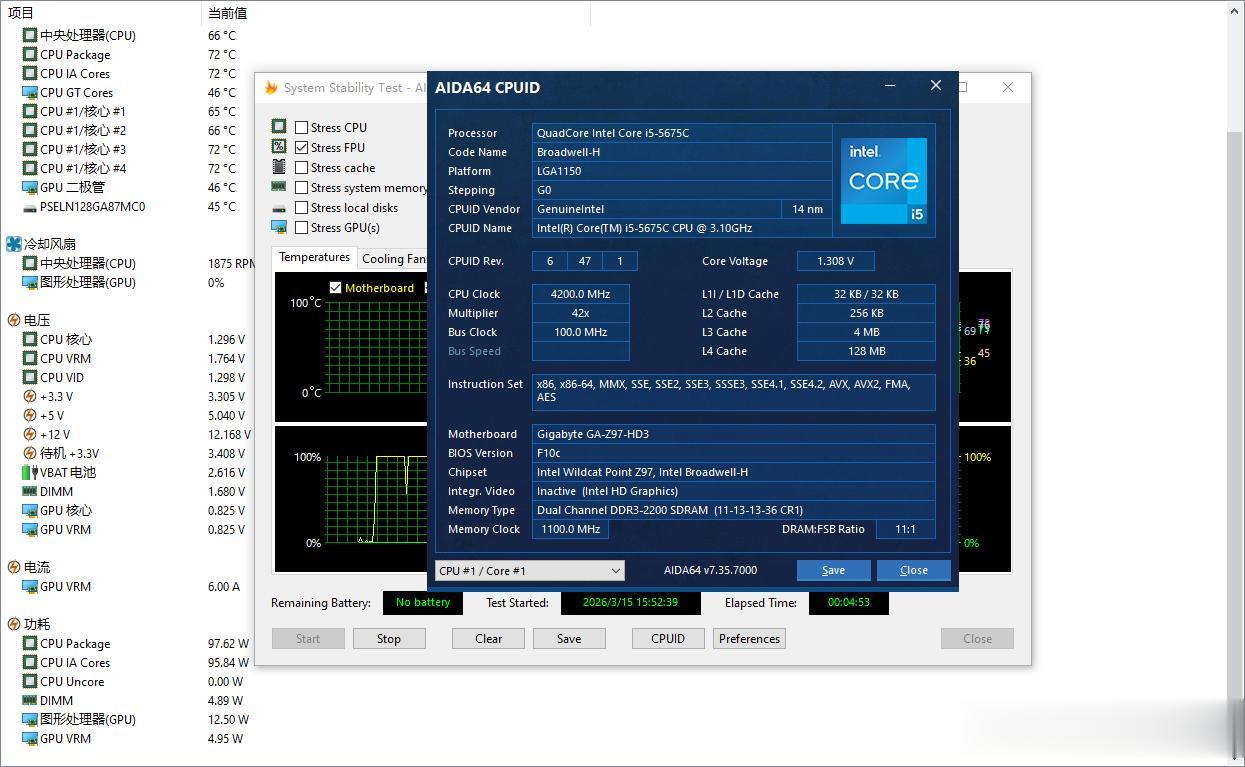Viewport: 1245px width, 767px height.
Task: Close the AIDA64 CPUID window with X
Action: coord(936,86)
